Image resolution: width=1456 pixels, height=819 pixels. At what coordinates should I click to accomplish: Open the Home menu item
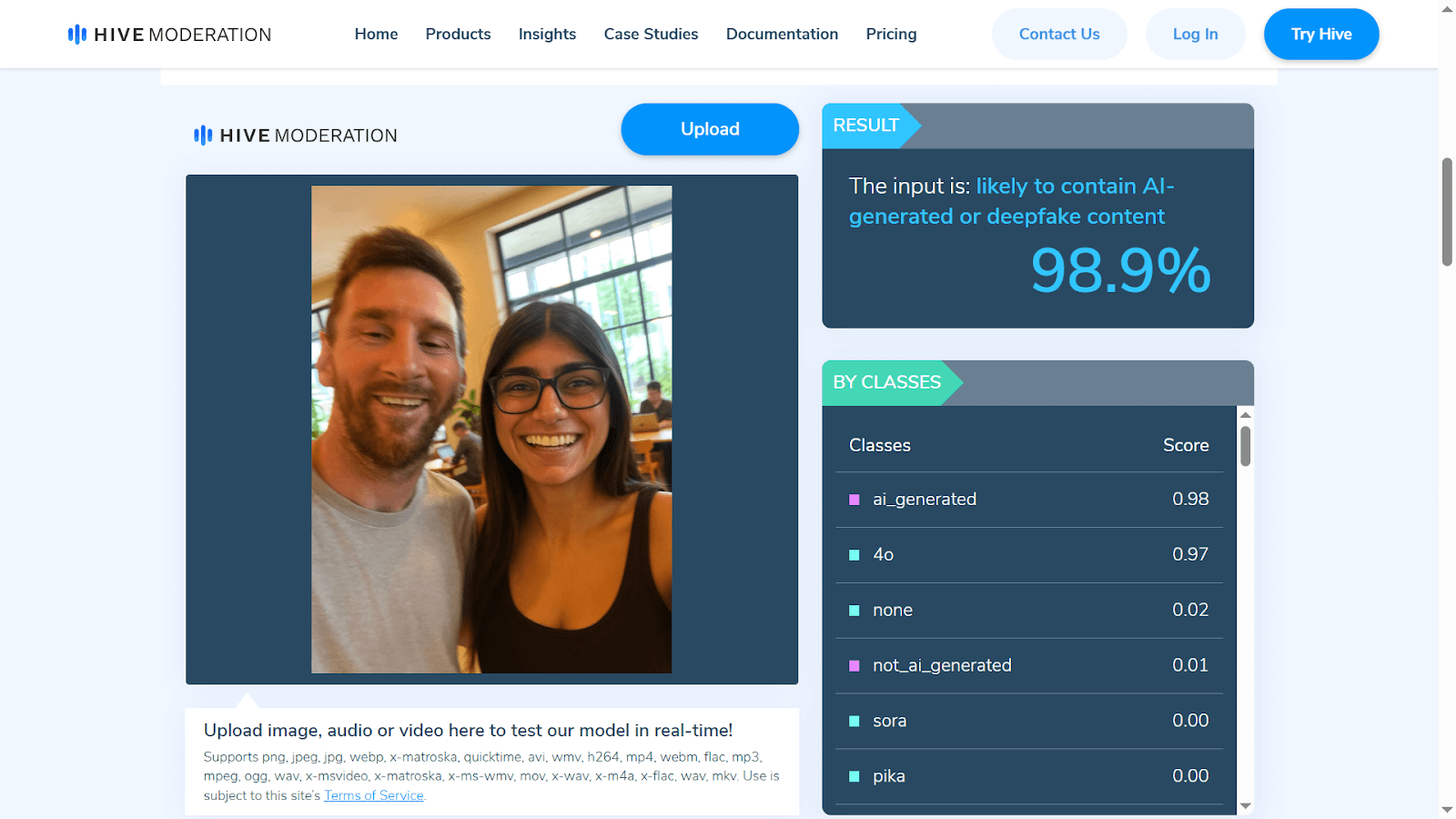376,34
